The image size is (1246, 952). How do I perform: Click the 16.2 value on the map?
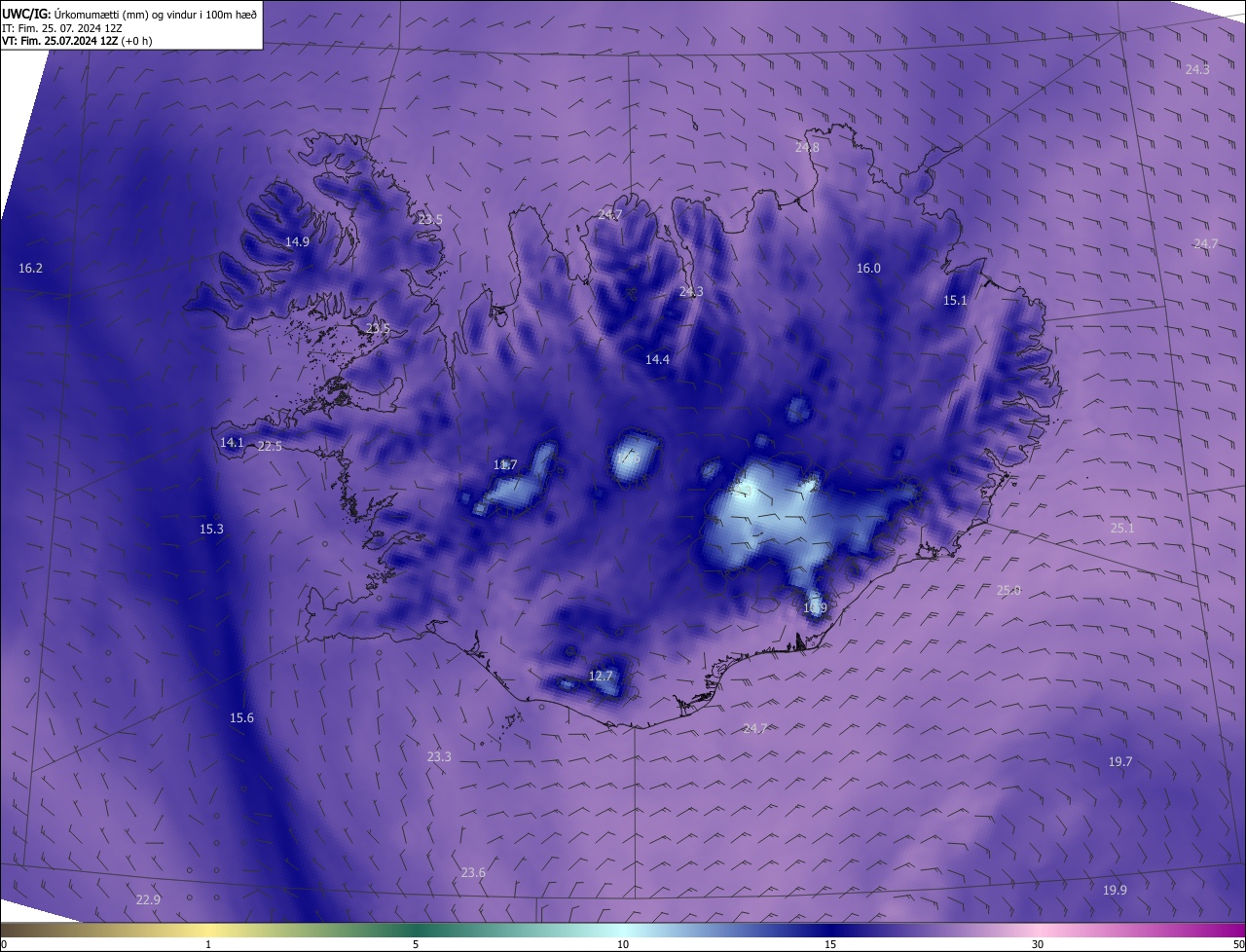tap(31, 268)
